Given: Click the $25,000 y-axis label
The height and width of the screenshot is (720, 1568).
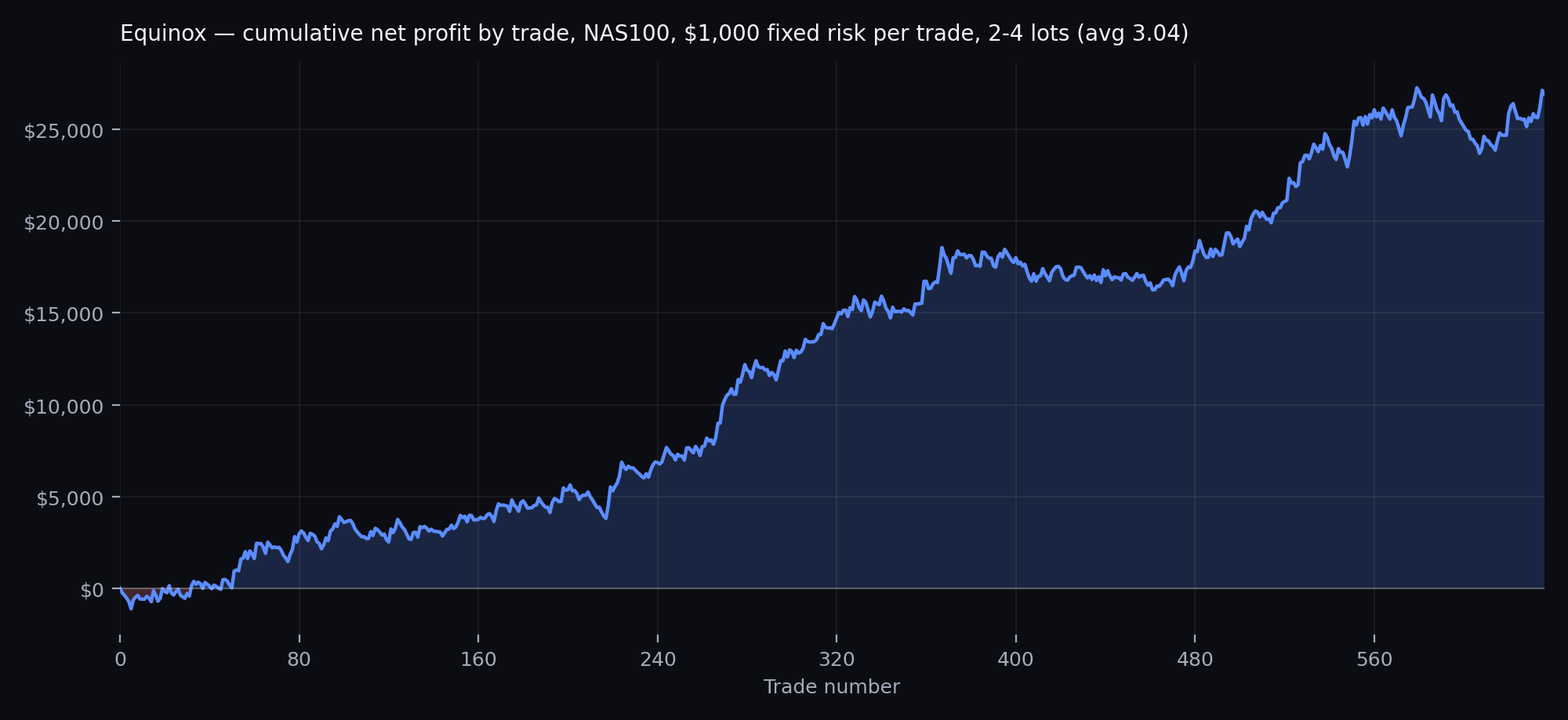Looking at the screenshot, I should 64,131.
